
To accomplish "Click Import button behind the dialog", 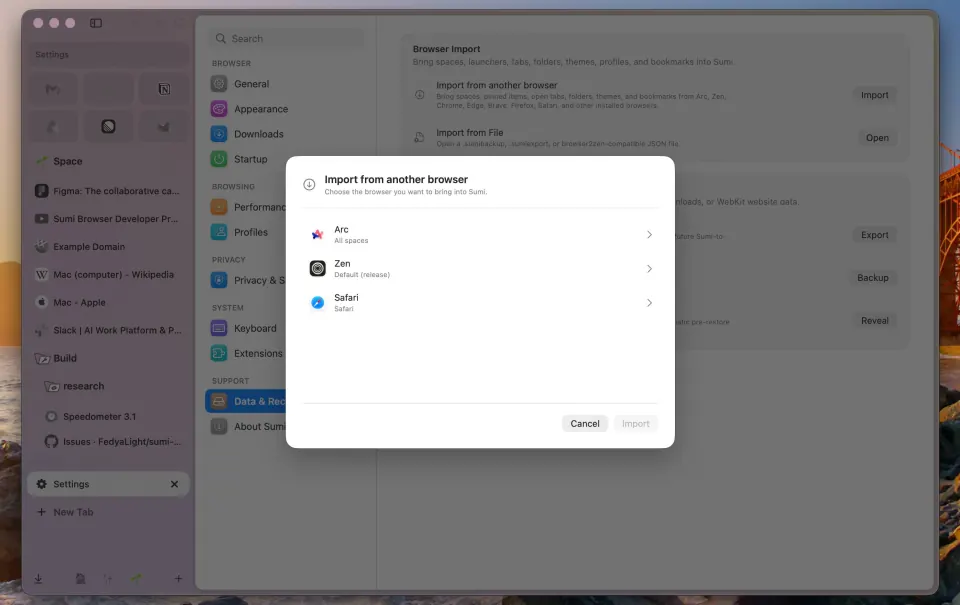I will coord(874,95).
